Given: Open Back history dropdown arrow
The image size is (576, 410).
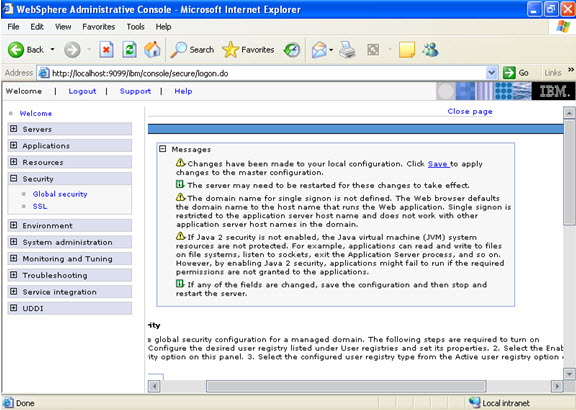Looking at the screenshot, I should tap(53, 49).
